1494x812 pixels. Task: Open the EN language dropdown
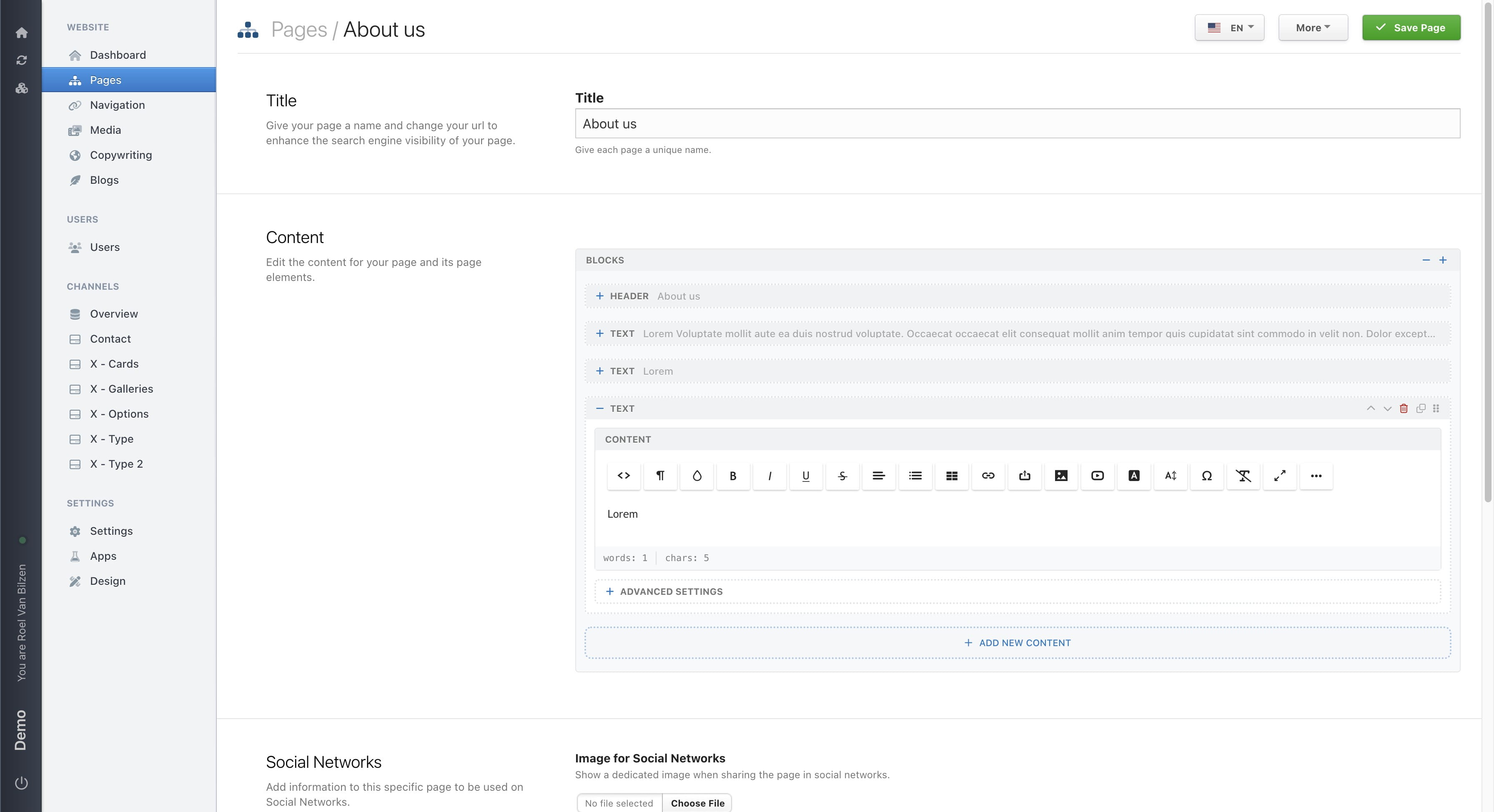(1229, 28)
